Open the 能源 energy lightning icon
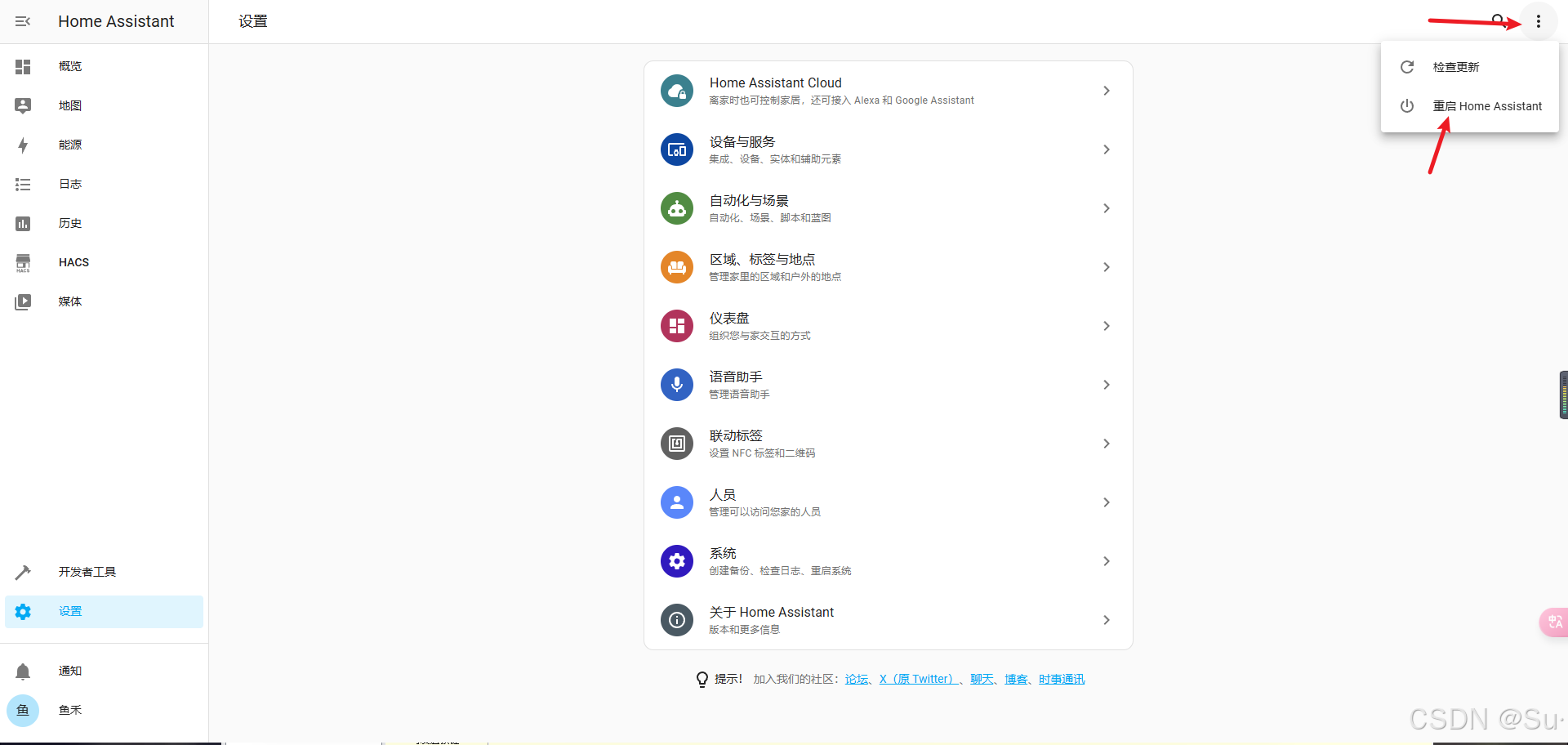The height and width of the screenshot is (745, 1568). coord(23,145)
